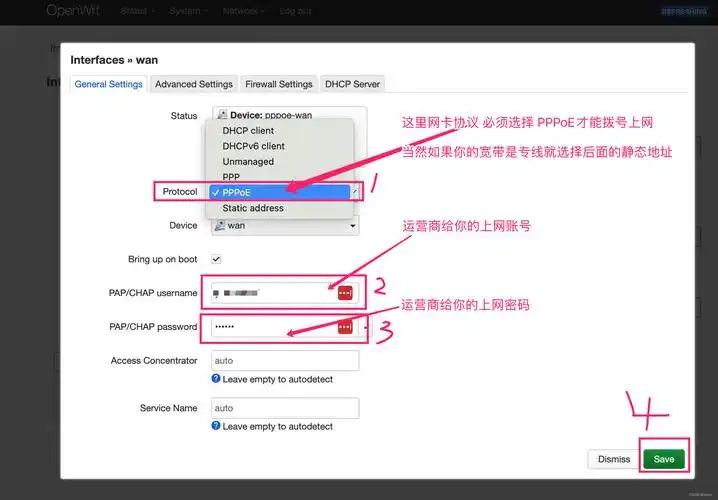Click help icon under Access Concentrator
The width and height of the screenshot is (718, 500).
pos(216,380)
